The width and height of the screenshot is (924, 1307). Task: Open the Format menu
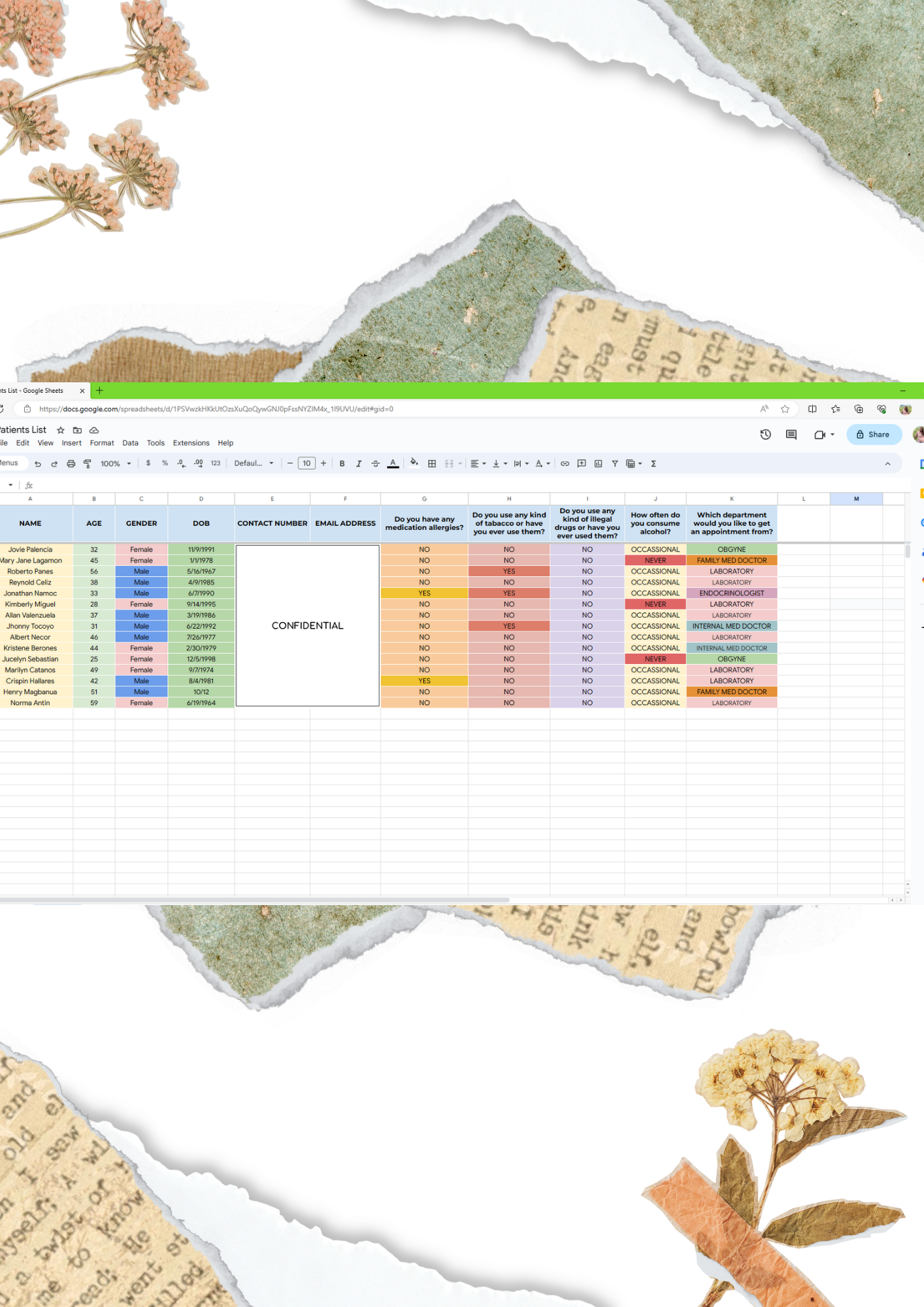tap(102, 443)
